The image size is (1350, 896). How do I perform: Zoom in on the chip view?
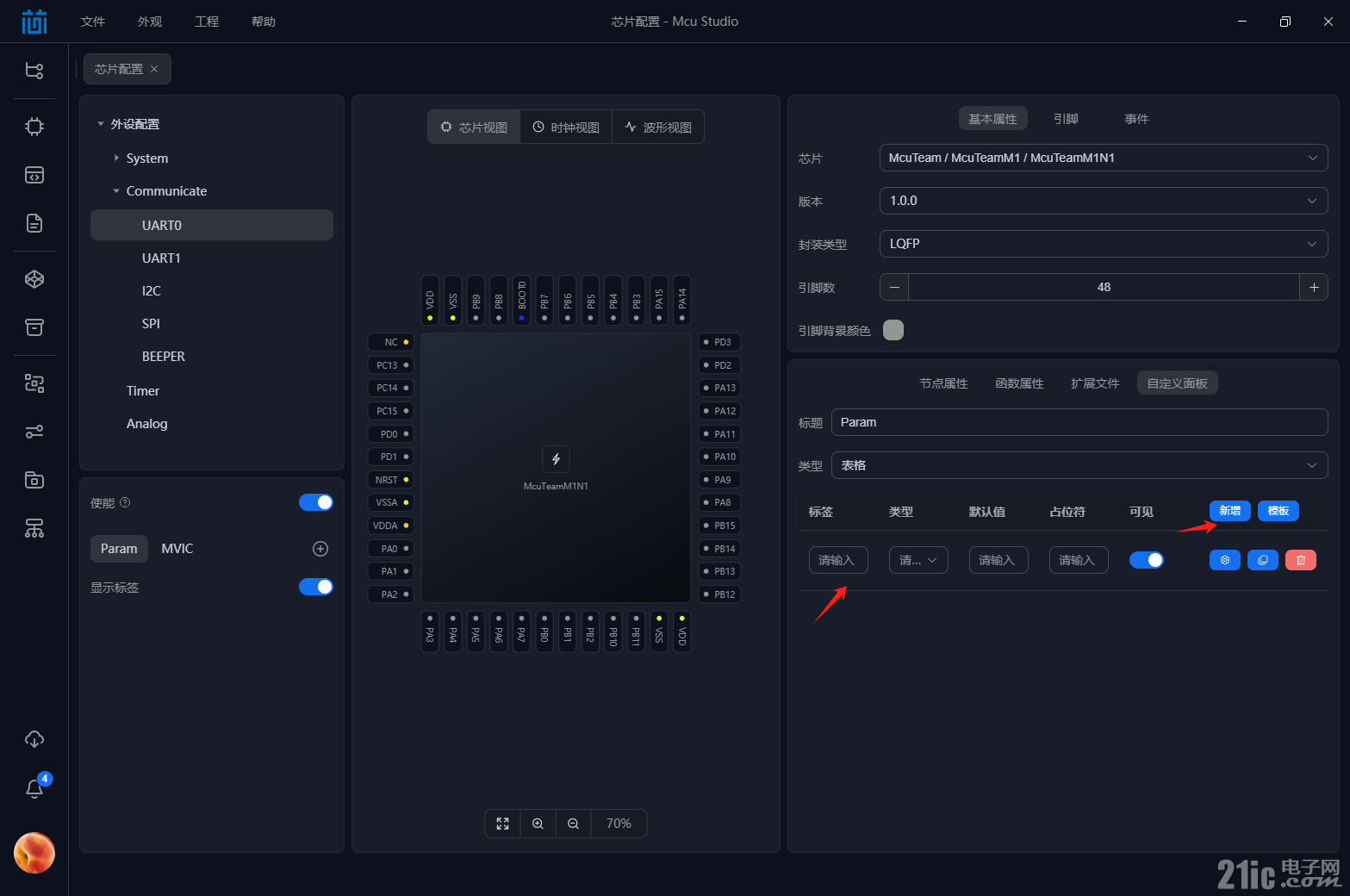click(x=538, y=824)
